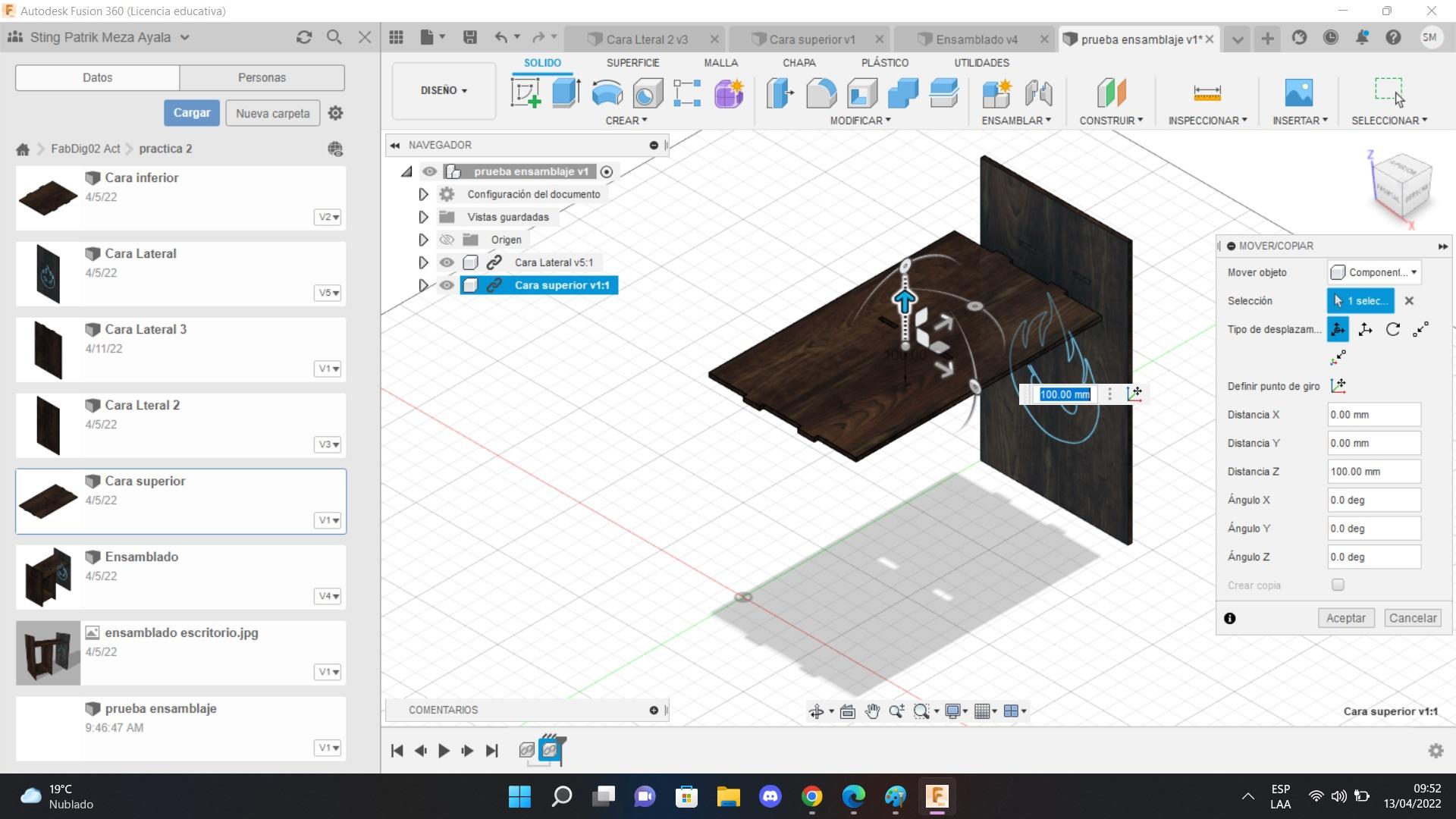Image resolution: width=1456 pixels, height=819 pixels.
Task: Hide Cara Lateral v5:1 with the eye icon
Action: [x=447, y=262]
